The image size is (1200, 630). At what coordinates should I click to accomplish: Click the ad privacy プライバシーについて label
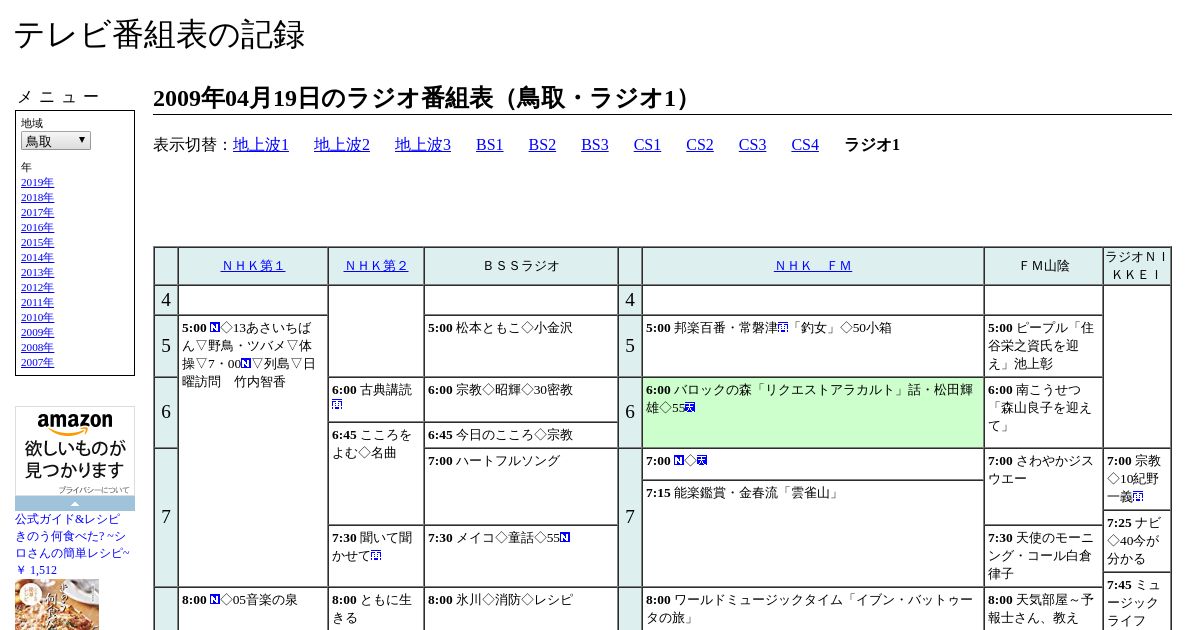click(93, 490)
